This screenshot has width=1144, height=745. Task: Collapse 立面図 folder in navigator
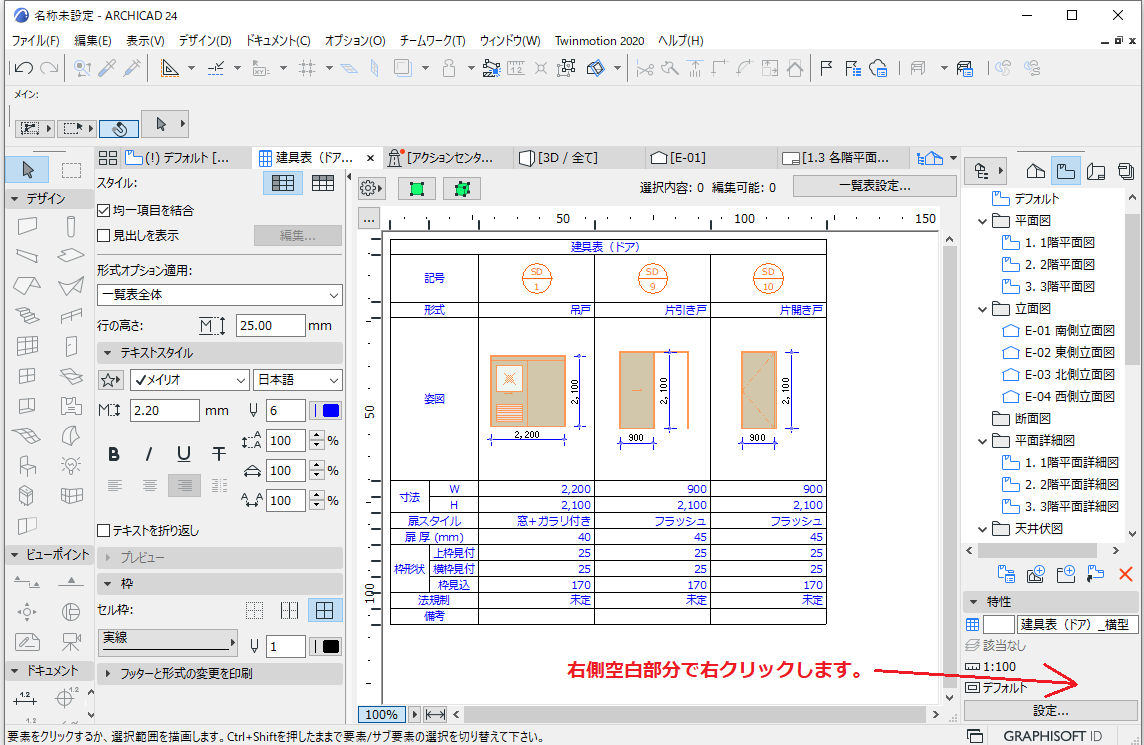click(983, 309)
